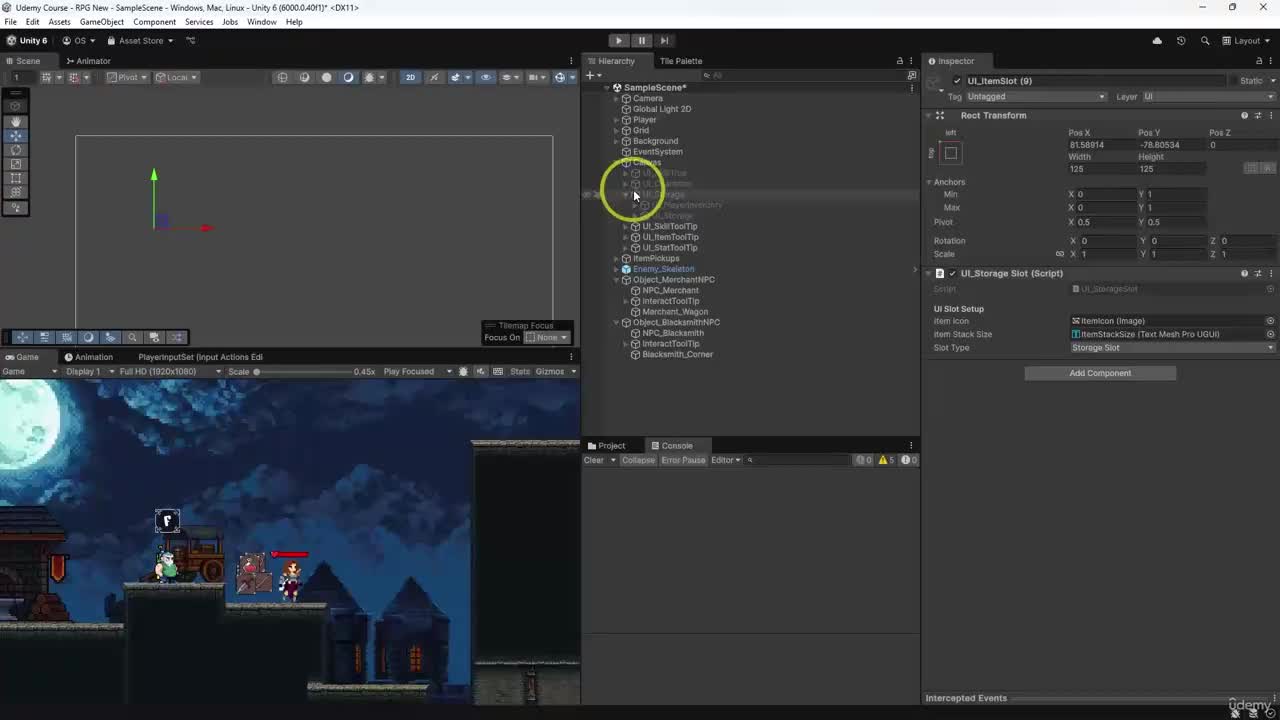Select Blacksmith_Corner in Hierarchy

pos(677,355)
